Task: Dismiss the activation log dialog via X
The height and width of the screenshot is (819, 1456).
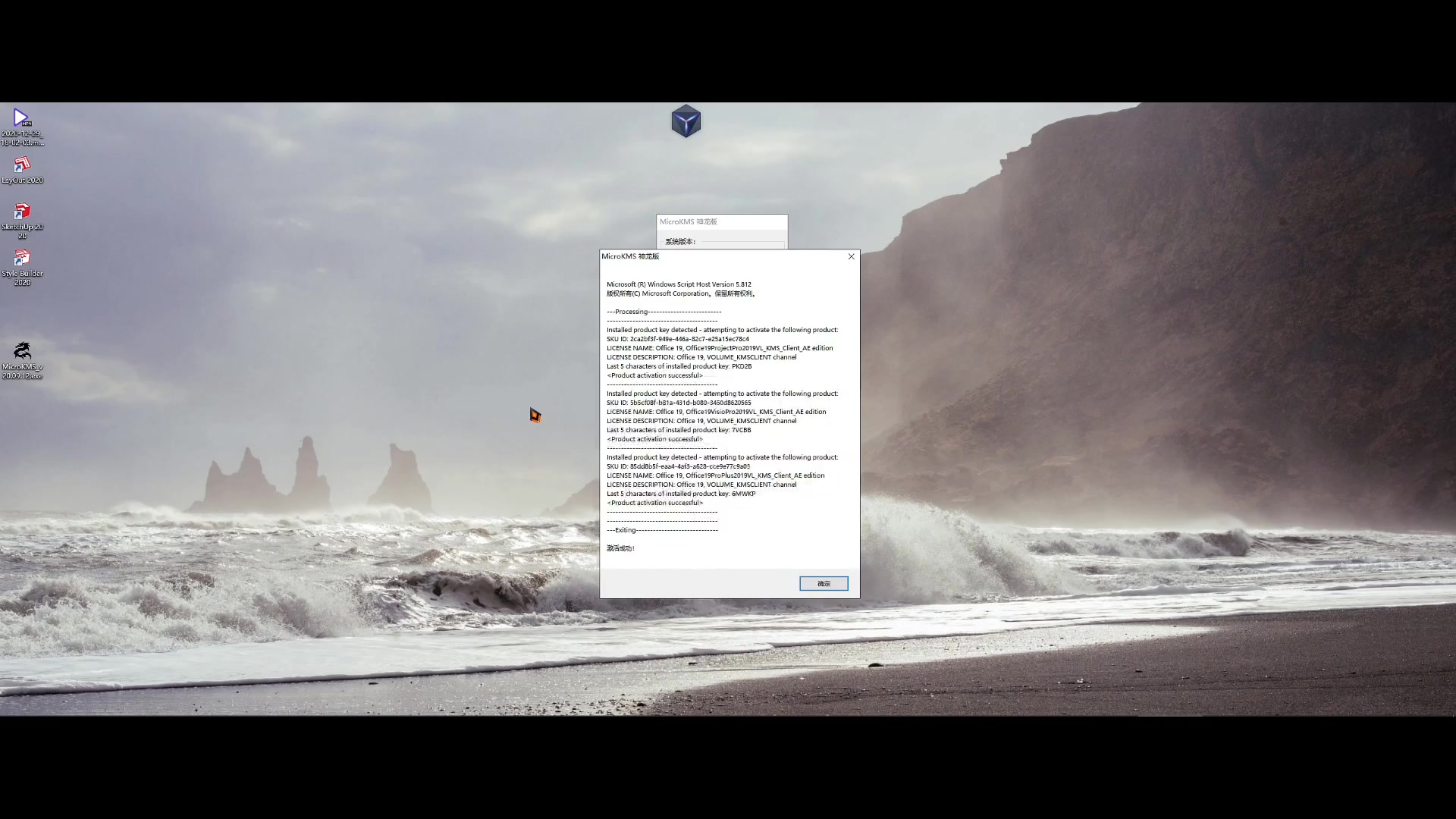Action: [x=851, y=256]
